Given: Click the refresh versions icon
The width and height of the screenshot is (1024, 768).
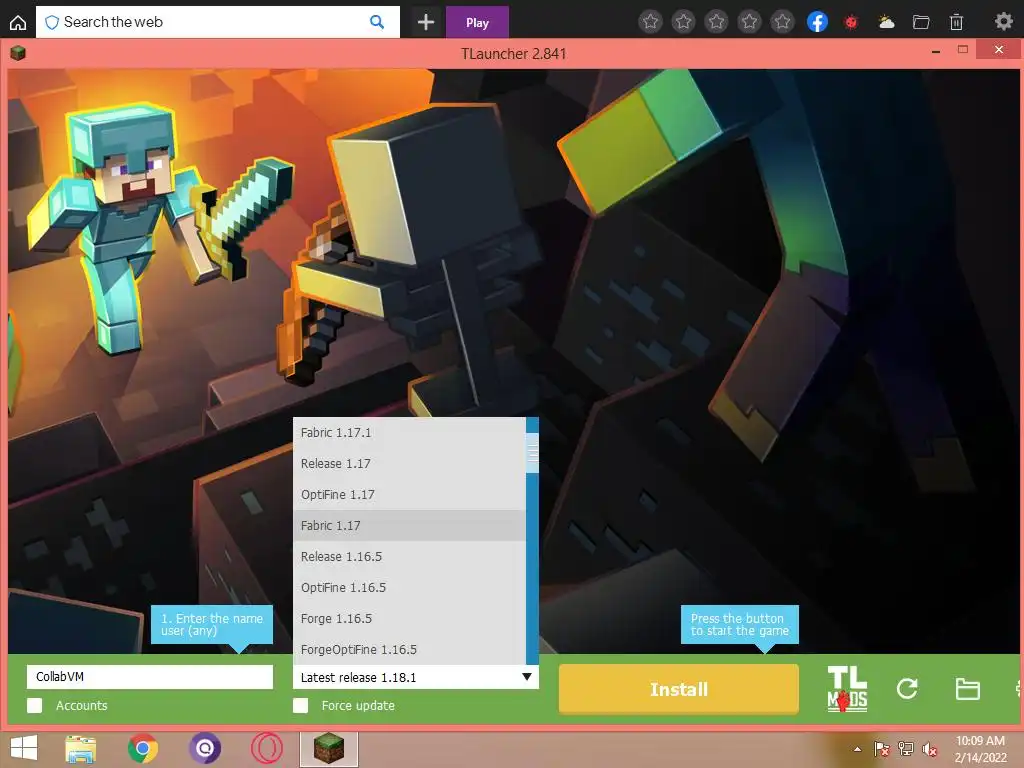Looking at the screenshot, I should pyautogui.click(x=907, y=688).
